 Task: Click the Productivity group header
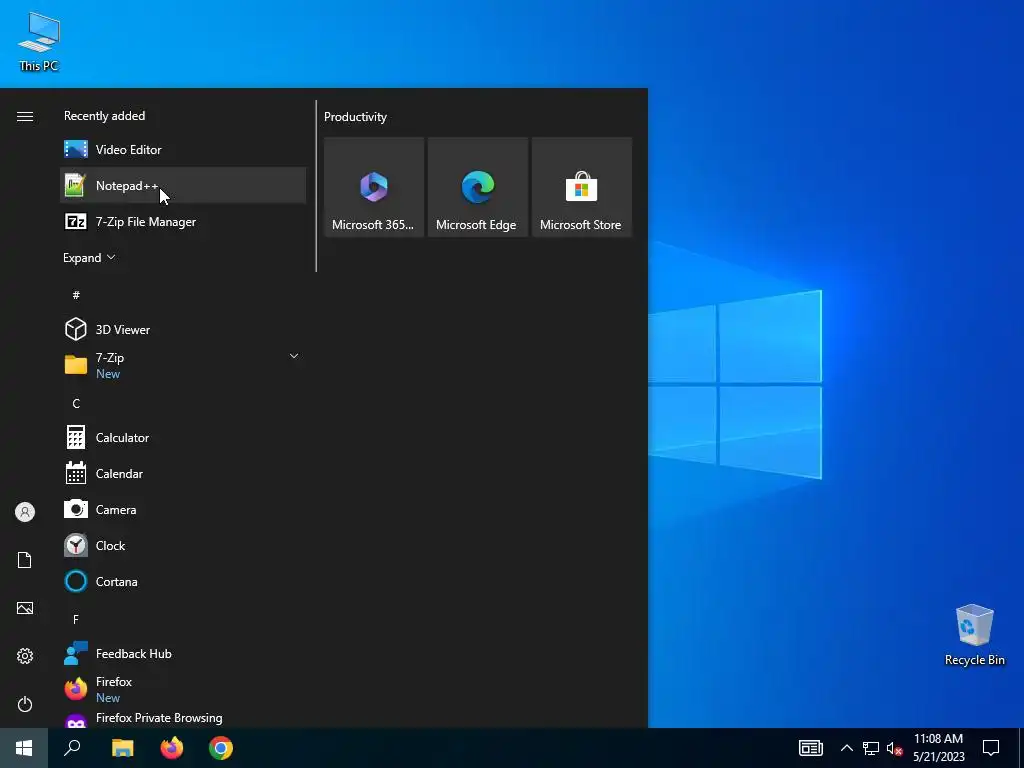click(355, 117)
